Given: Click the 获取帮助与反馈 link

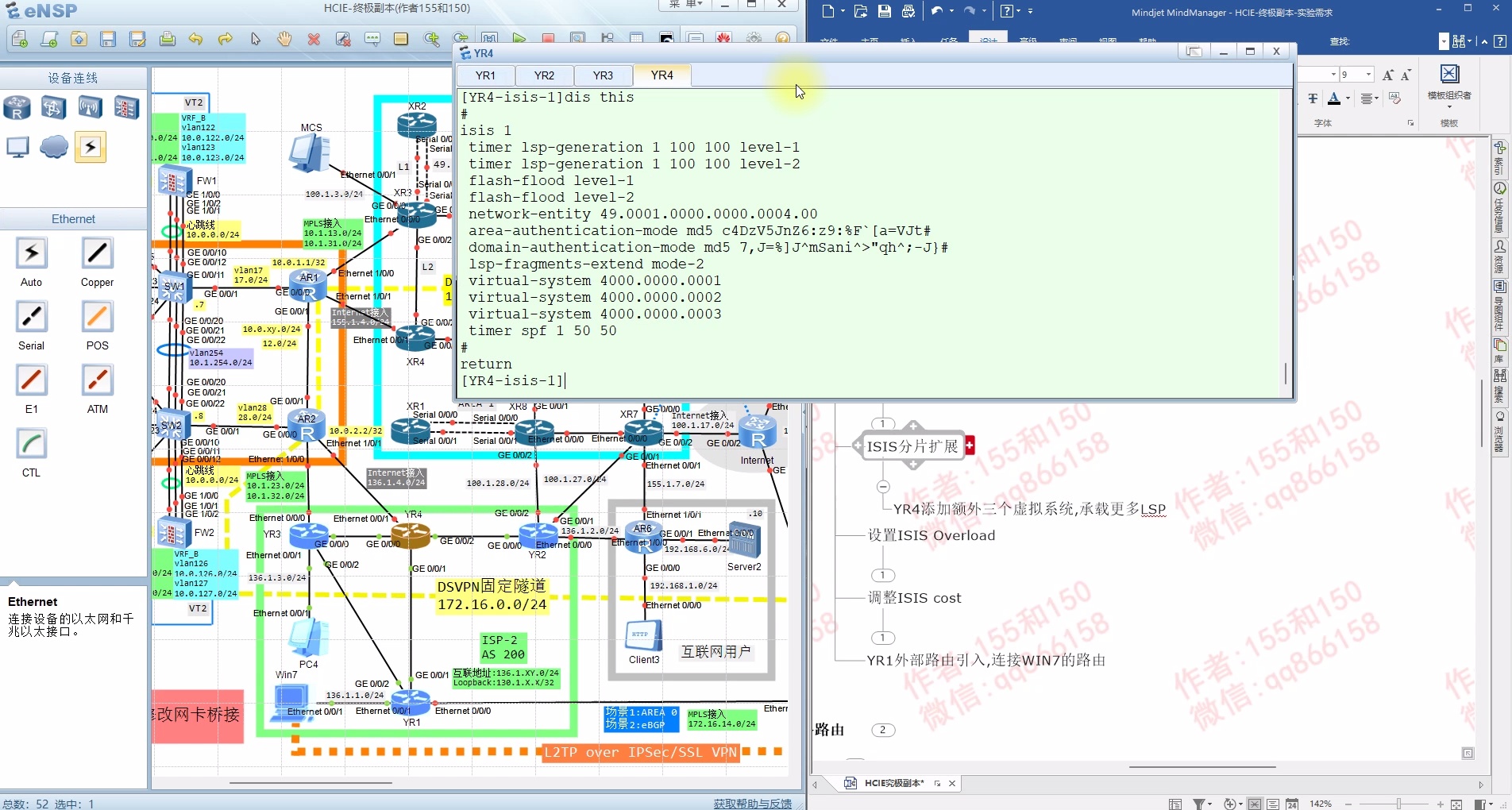Looking at the screenshot, I should (x=752, y=804).
